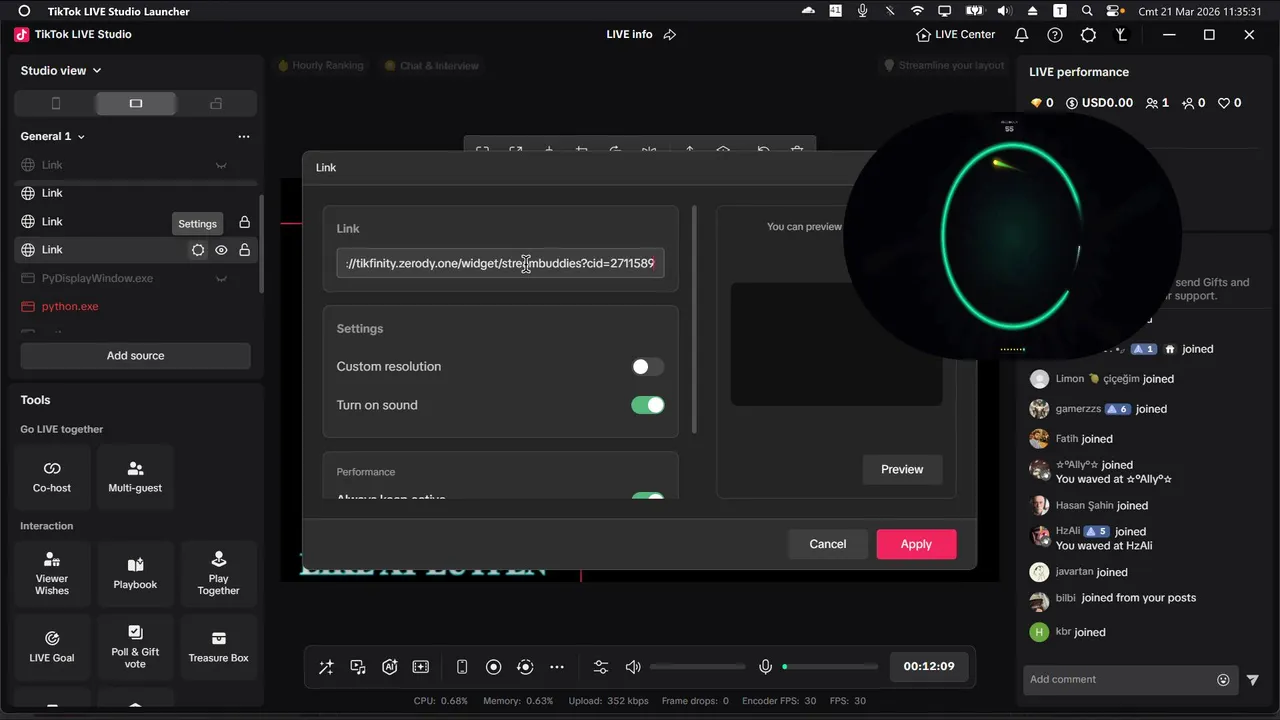Open emoji picker in comment box
This screenshot has height=720, width=1280.
[1223, 680]
